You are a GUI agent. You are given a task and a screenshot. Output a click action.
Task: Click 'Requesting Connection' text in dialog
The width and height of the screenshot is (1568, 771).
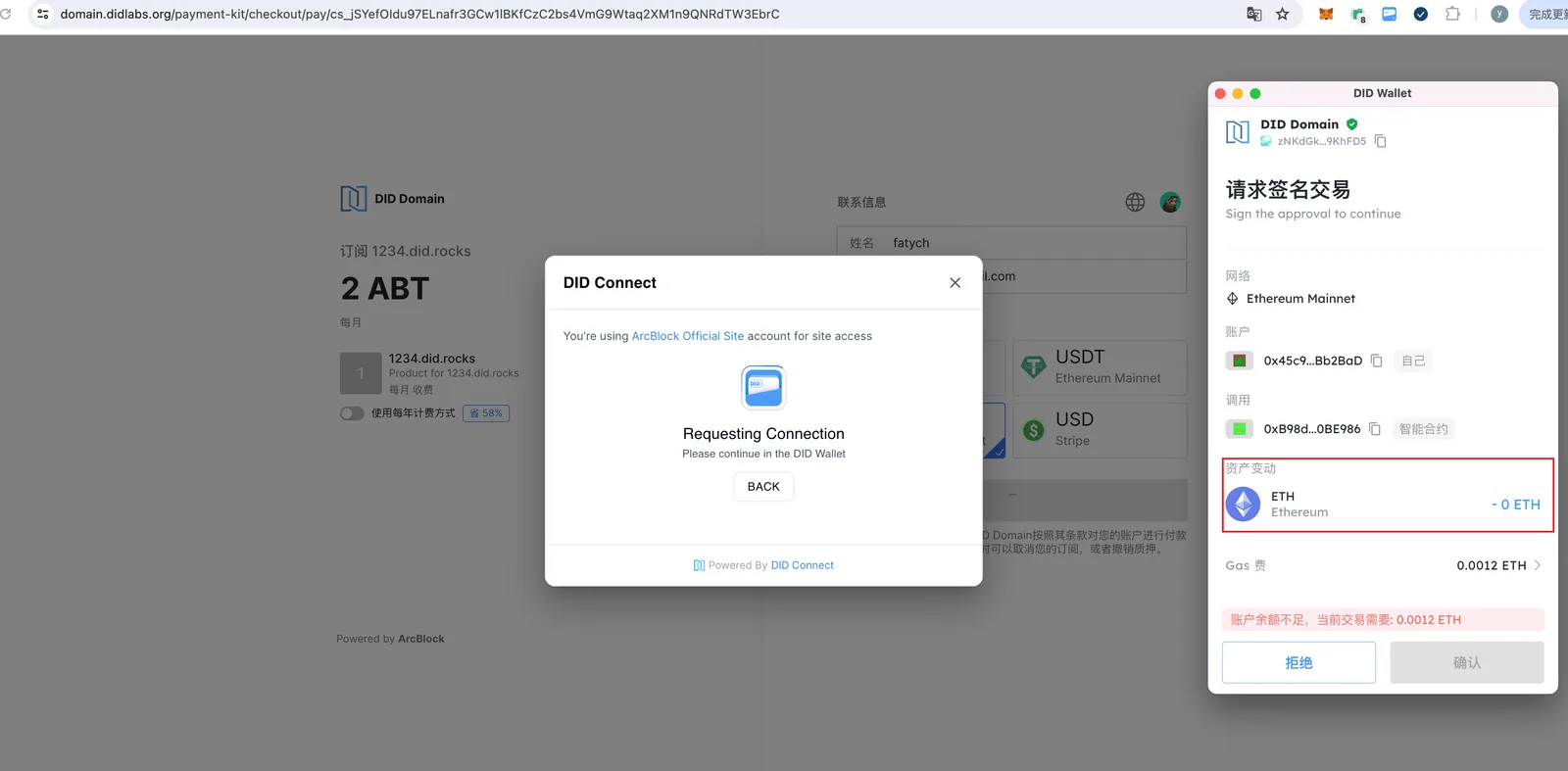pos(763,434)
